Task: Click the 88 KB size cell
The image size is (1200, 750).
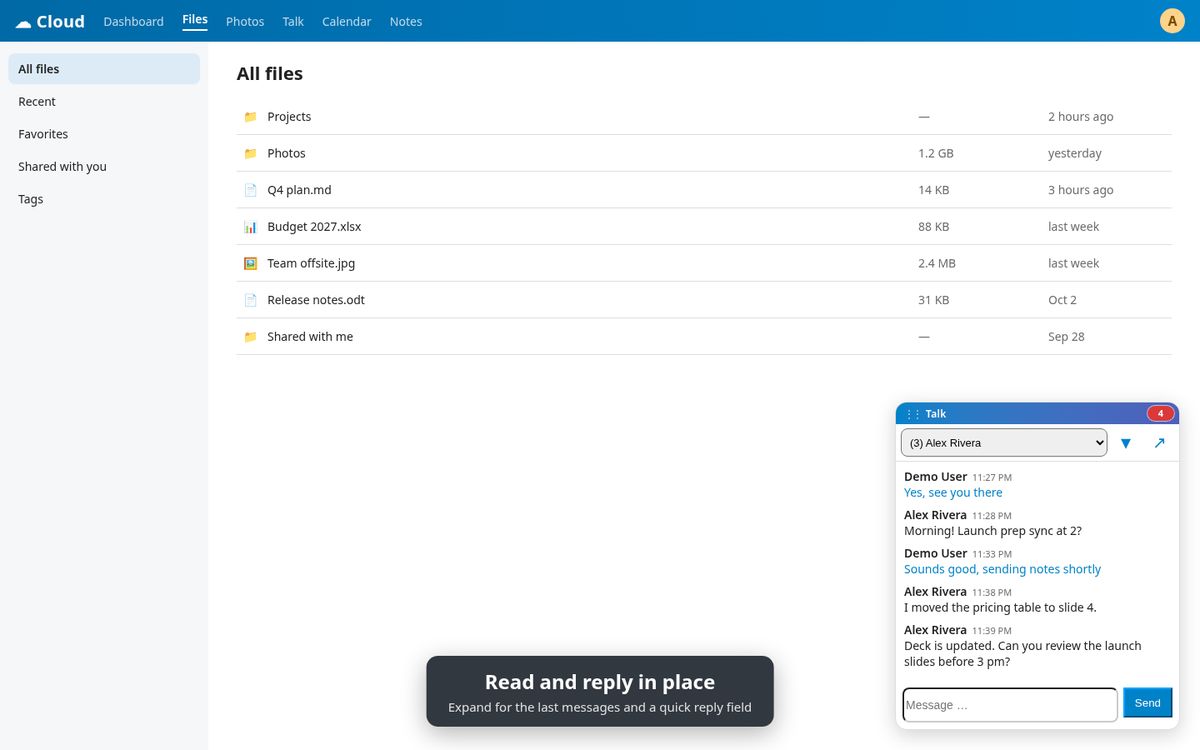Action: coord(933,227)
